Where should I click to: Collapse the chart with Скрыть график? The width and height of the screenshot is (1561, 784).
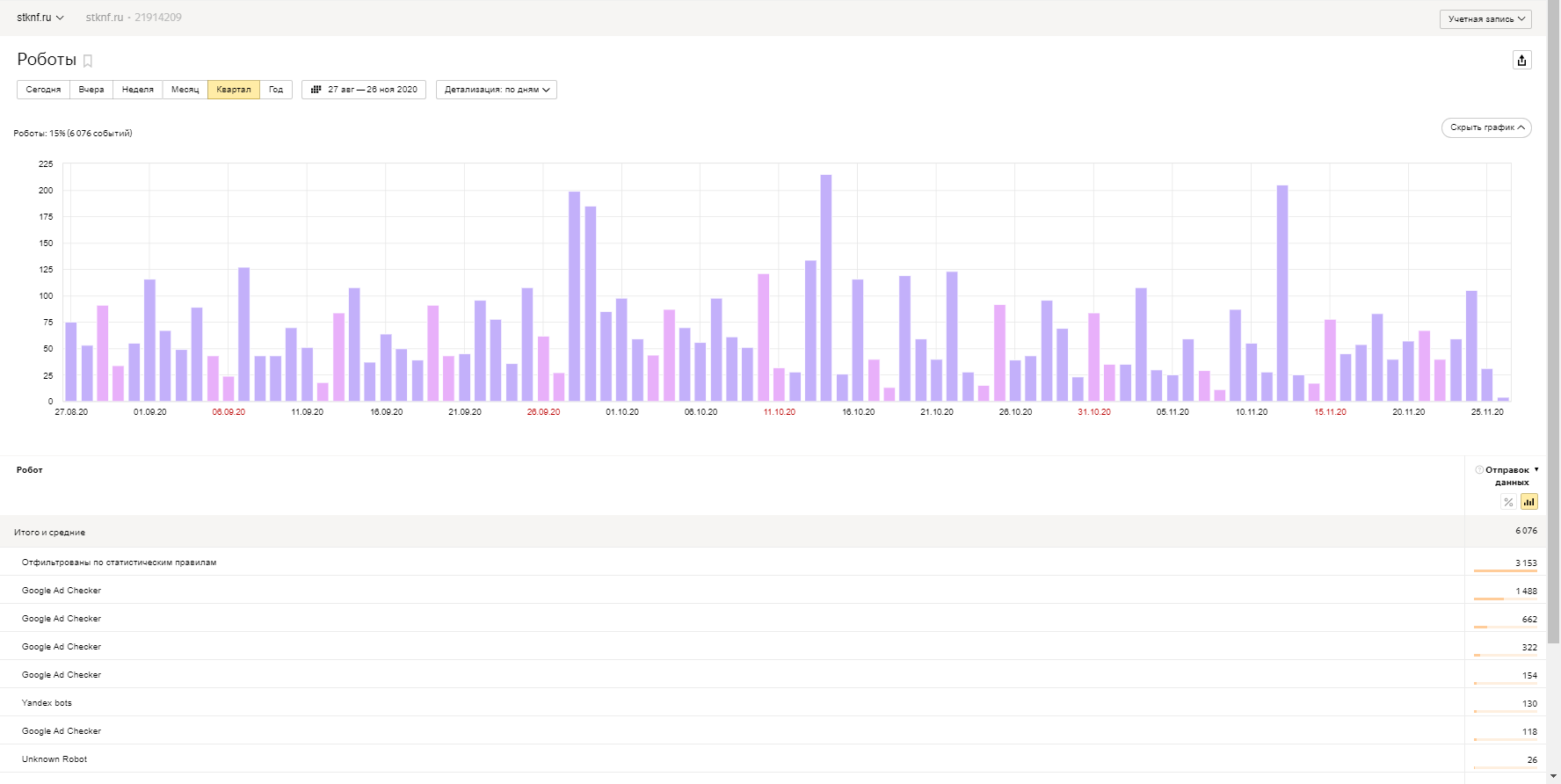click(x=1486, y=127)
